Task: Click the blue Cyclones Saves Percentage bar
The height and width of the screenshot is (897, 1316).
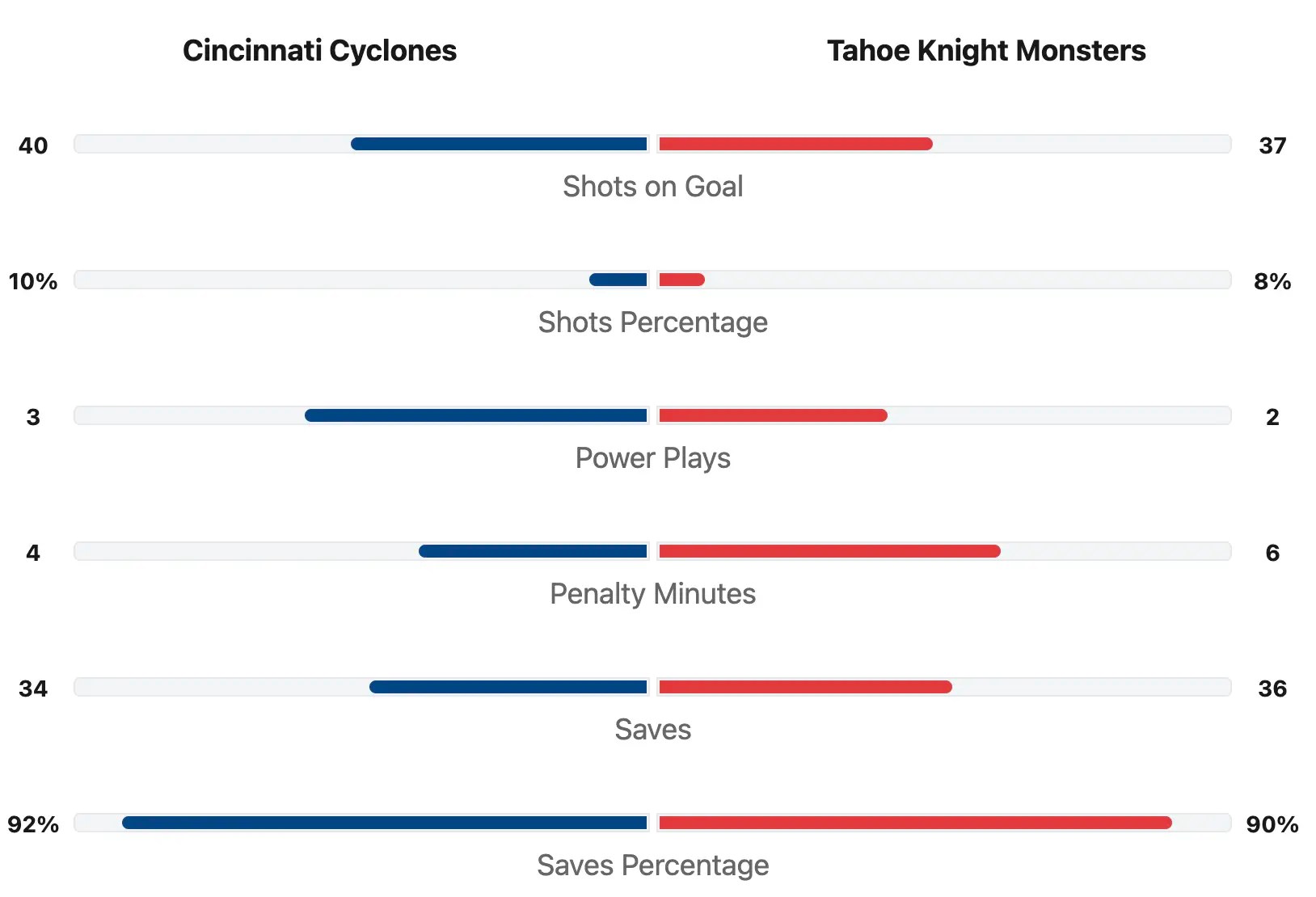Action: pos(385,823)
